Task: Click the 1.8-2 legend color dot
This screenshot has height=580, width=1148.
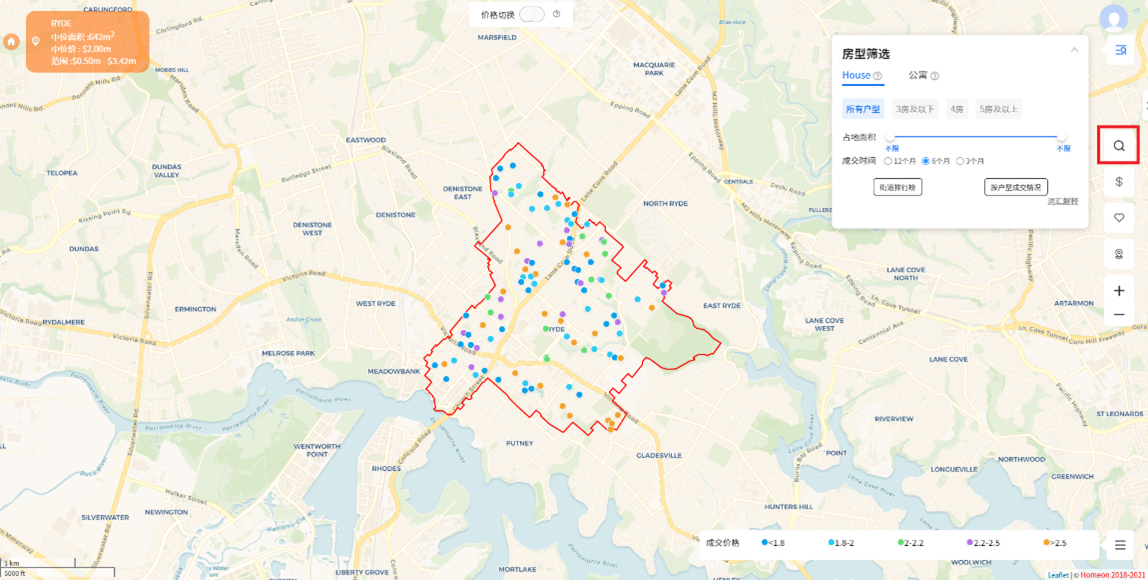Action: point(831,543)
